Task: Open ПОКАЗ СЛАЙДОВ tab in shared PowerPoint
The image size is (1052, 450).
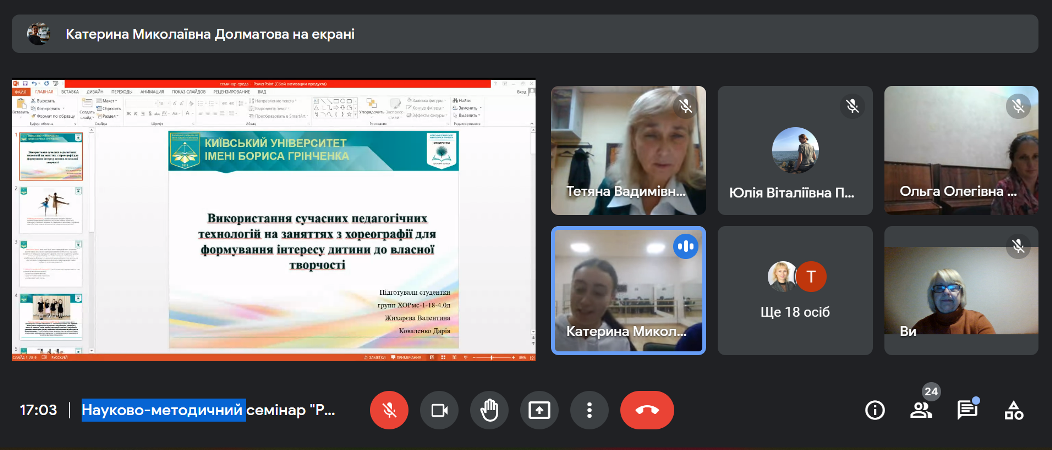Action: click(189, 92)
